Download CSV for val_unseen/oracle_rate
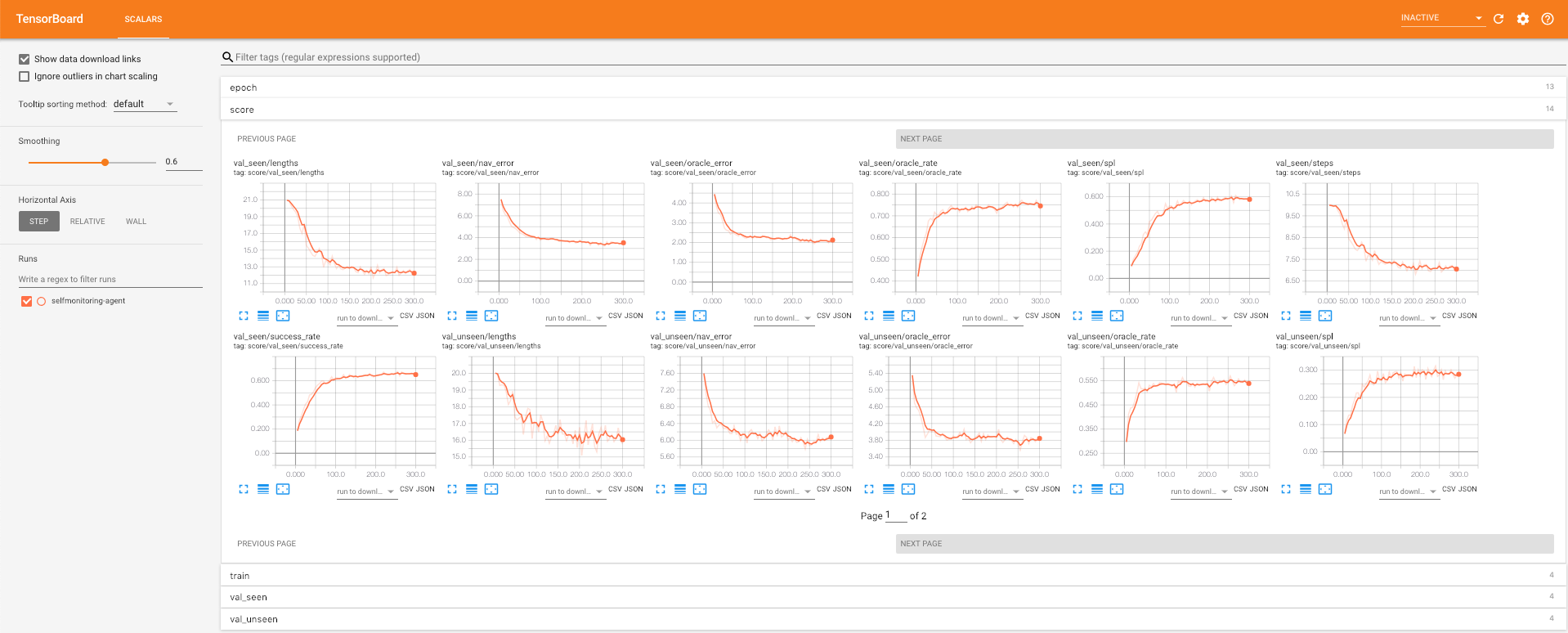Viewport: 1568px width, 633px height. tap(1240, 489)
